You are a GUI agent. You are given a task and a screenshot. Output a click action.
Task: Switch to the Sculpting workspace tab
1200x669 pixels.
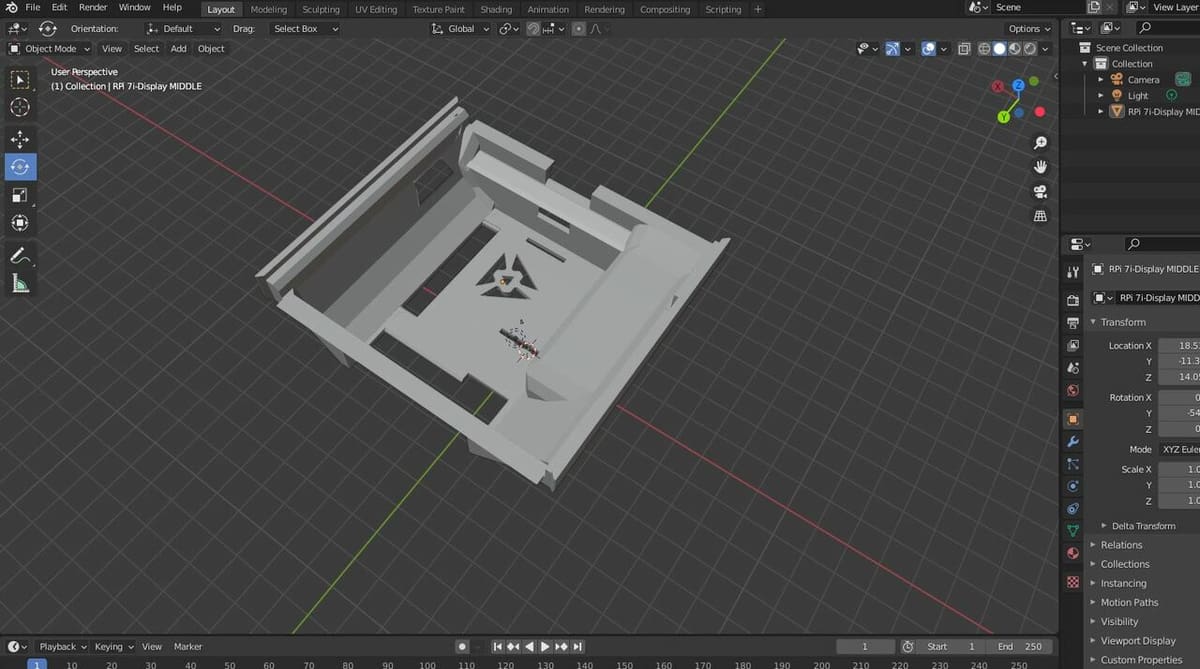pos(321,9)
